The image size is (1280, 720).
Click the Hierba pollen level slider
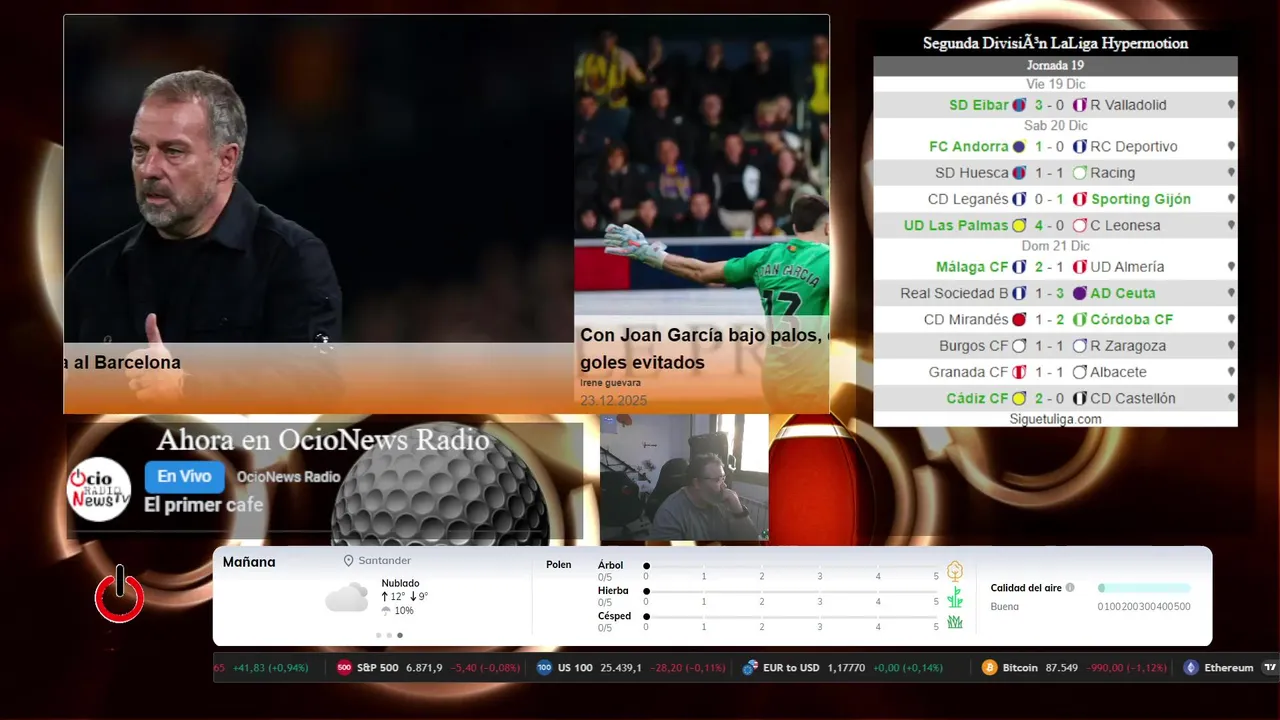(x=791, y=591)
